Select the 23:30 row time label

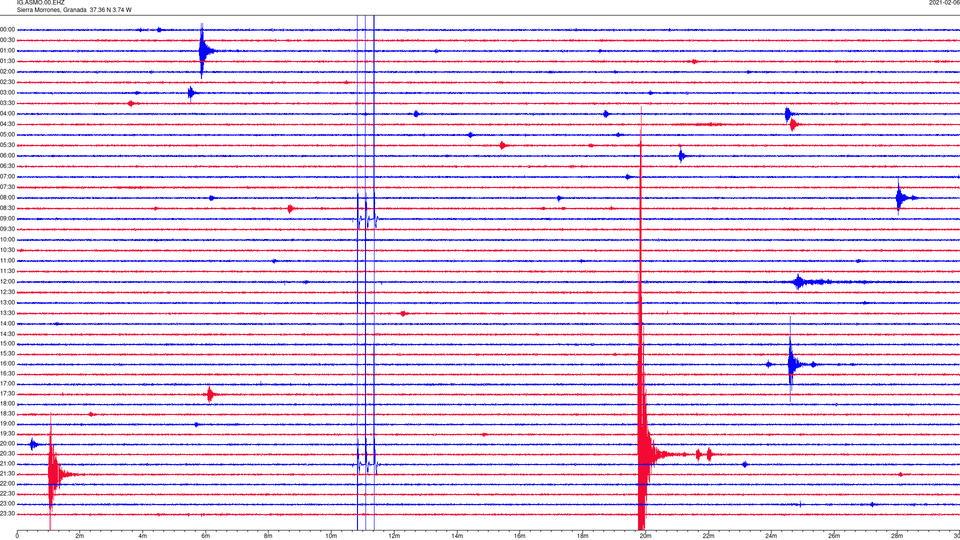point(8,514)
